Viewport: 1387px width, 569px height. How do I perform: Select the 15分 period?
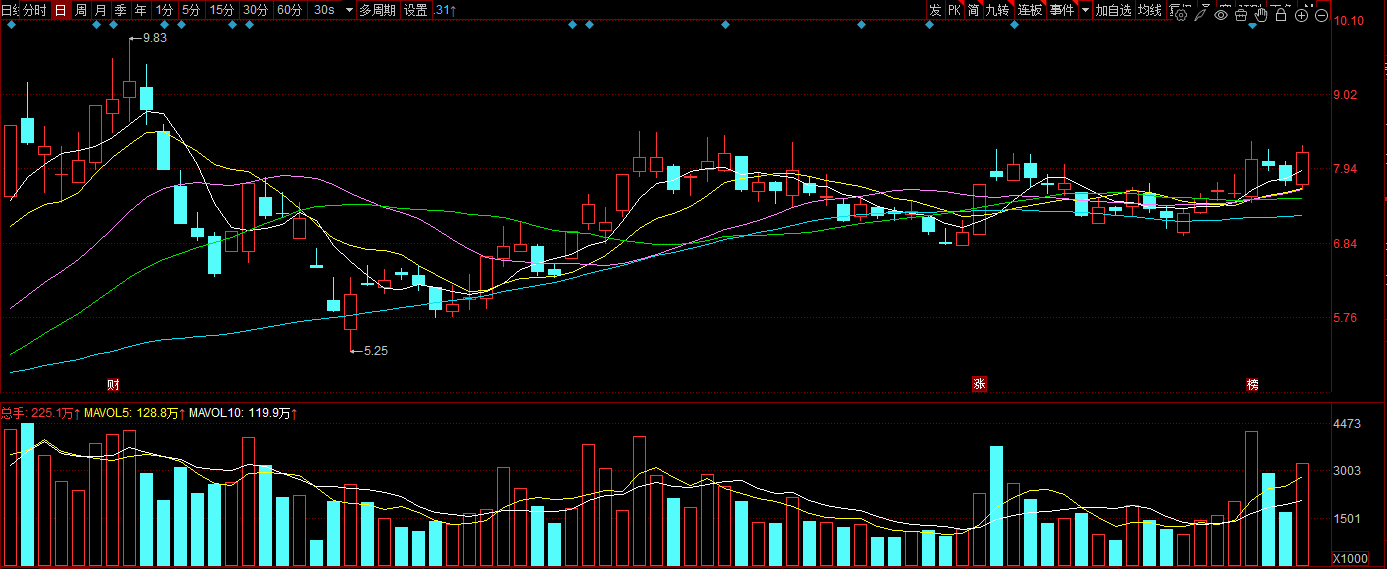click(222, 10)
